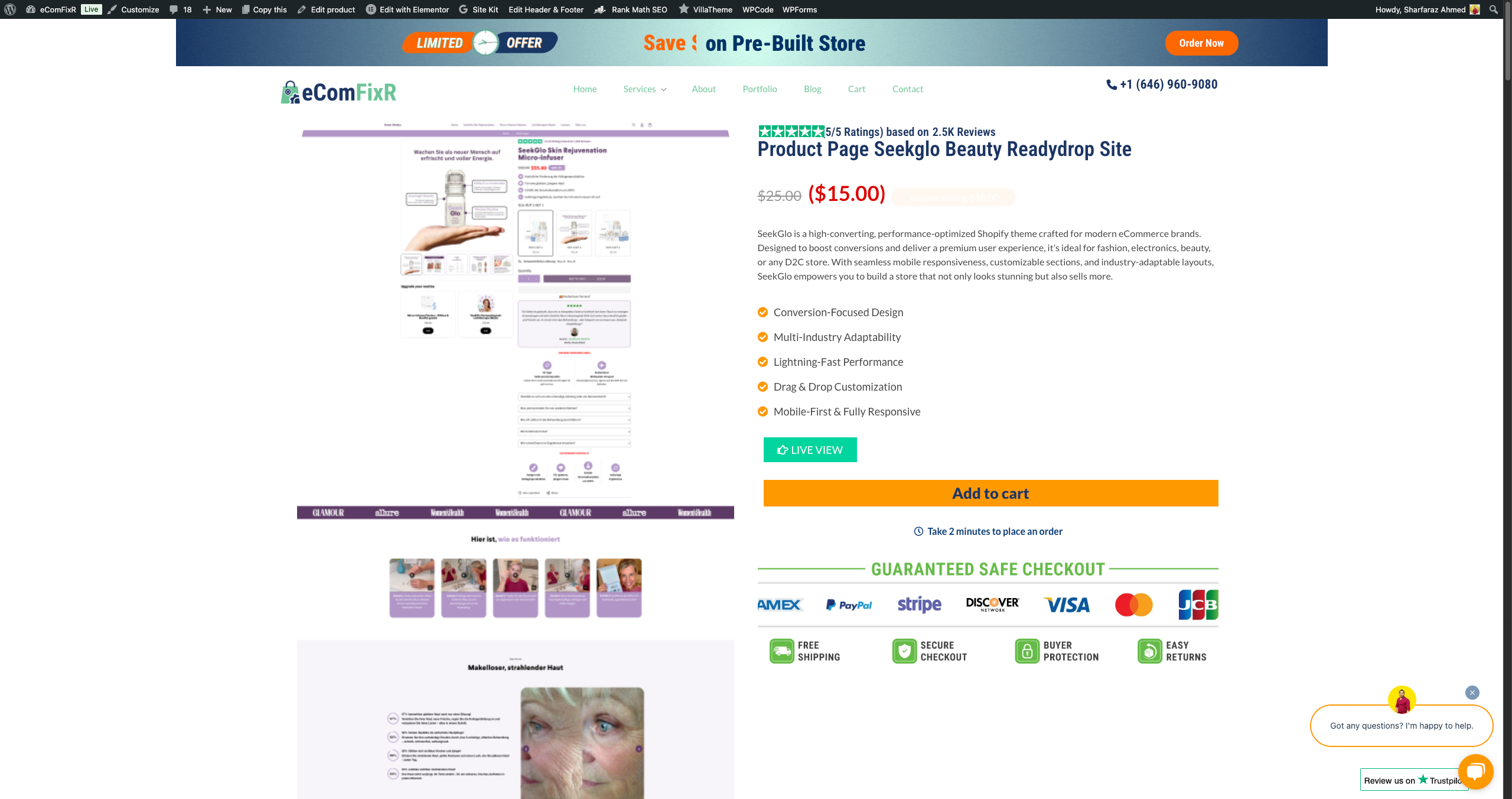The image size is (1512, 799).
Task: Click the admin bar search magnifier icon
Action: pyautogui.click(x=1494, y=9)
